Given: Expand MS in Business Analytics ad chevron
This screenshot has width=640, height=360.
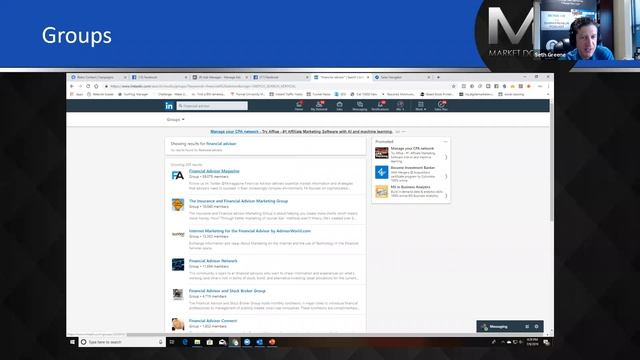Looking at the screenshot, I should pyautogui.click(x=446, y=196).
